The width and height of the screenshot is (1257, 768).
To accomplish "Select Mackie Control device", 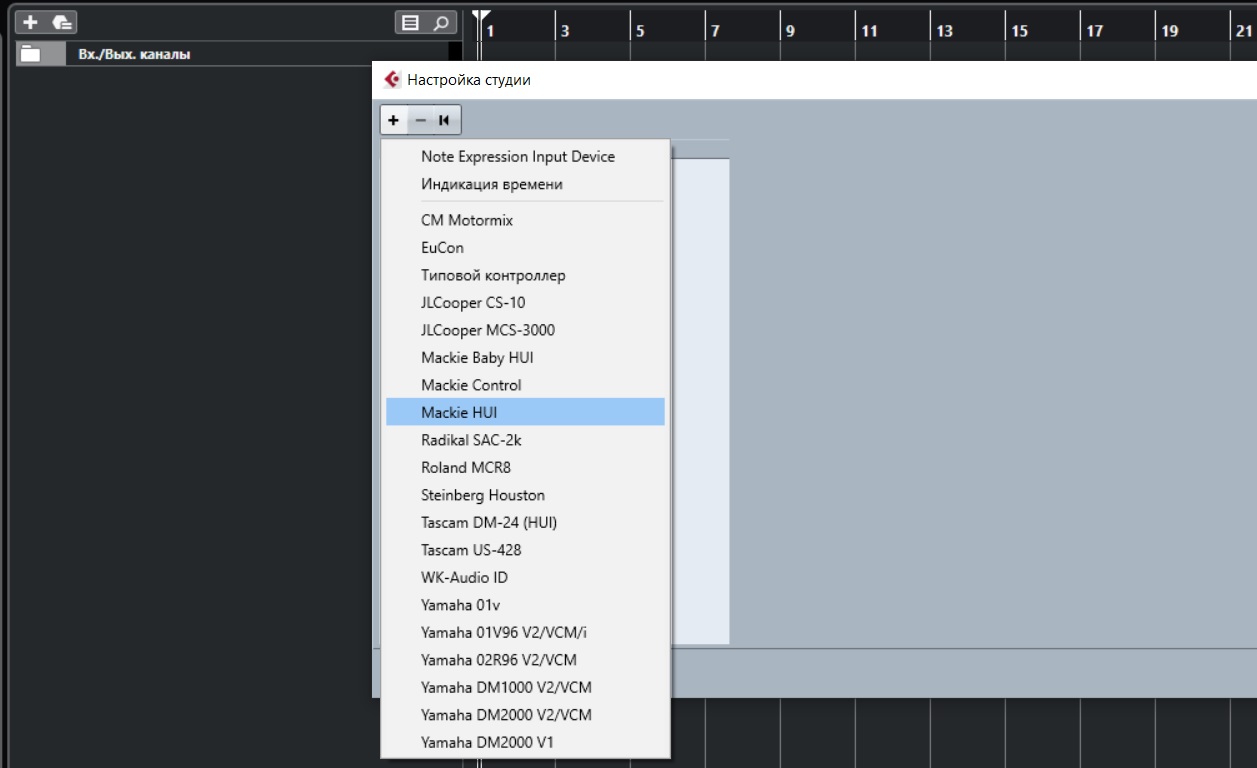I will tap(526, 385).
